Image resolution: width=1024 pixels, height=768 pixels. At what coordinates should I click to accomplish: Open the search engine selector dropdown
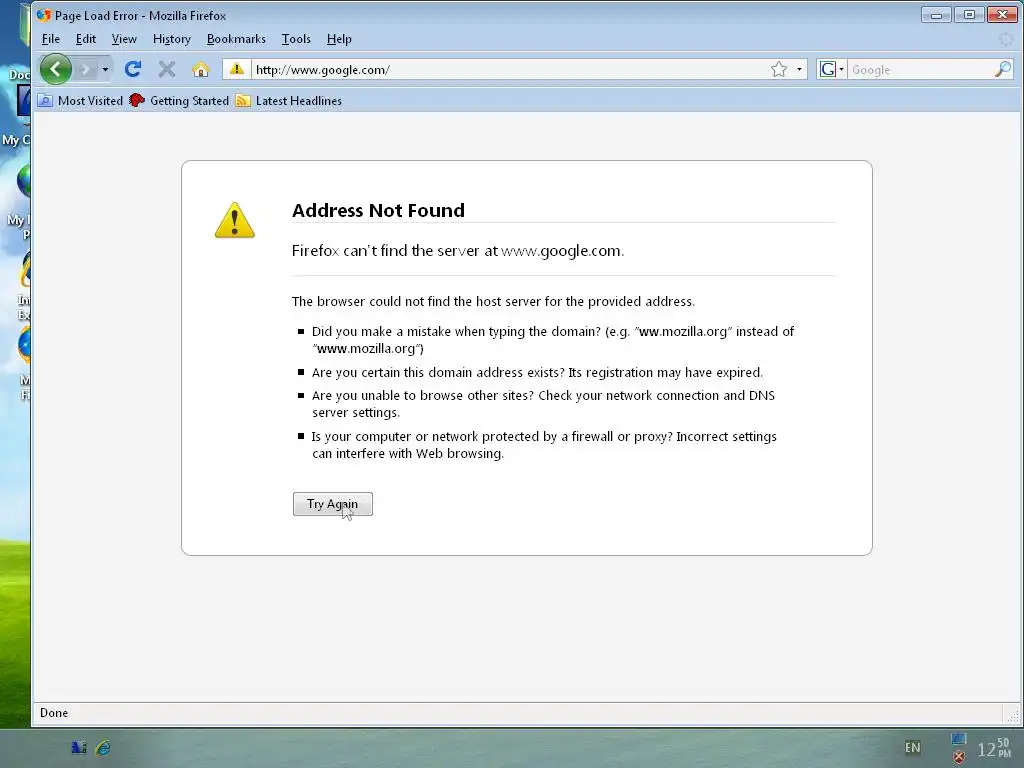coord(831,69)
